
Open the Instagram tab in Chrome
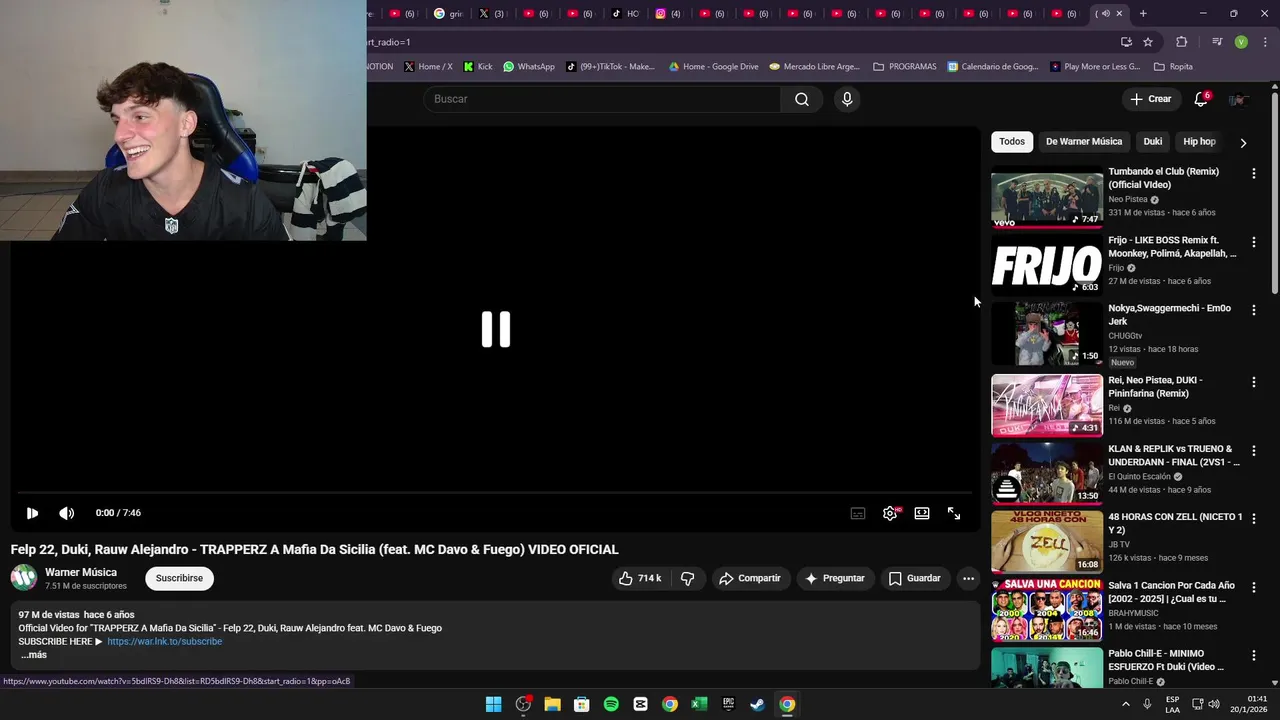coord(668,14)
